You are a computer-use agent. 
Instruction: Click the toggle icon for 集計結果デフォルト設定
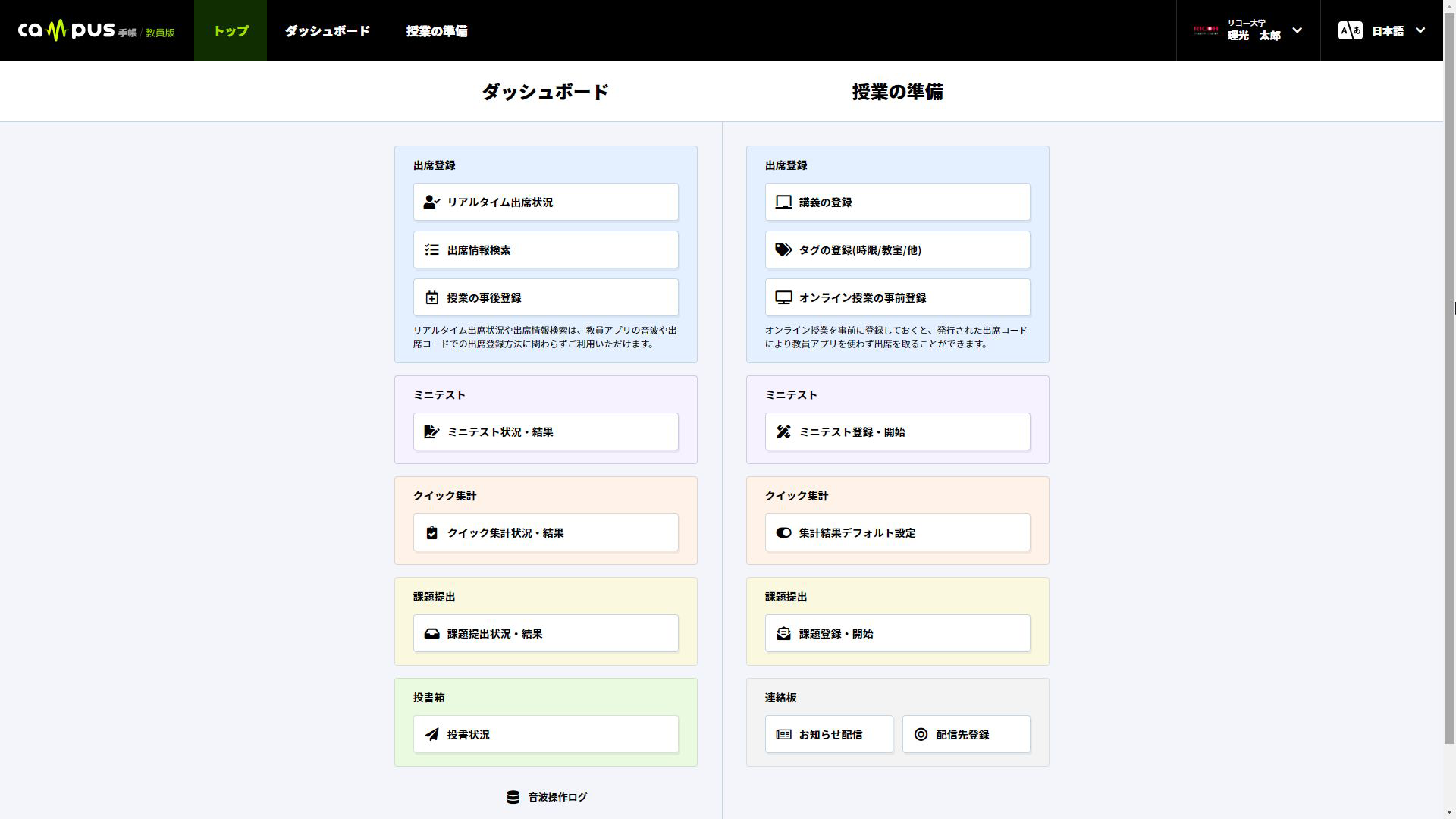[x=783, y=533]
